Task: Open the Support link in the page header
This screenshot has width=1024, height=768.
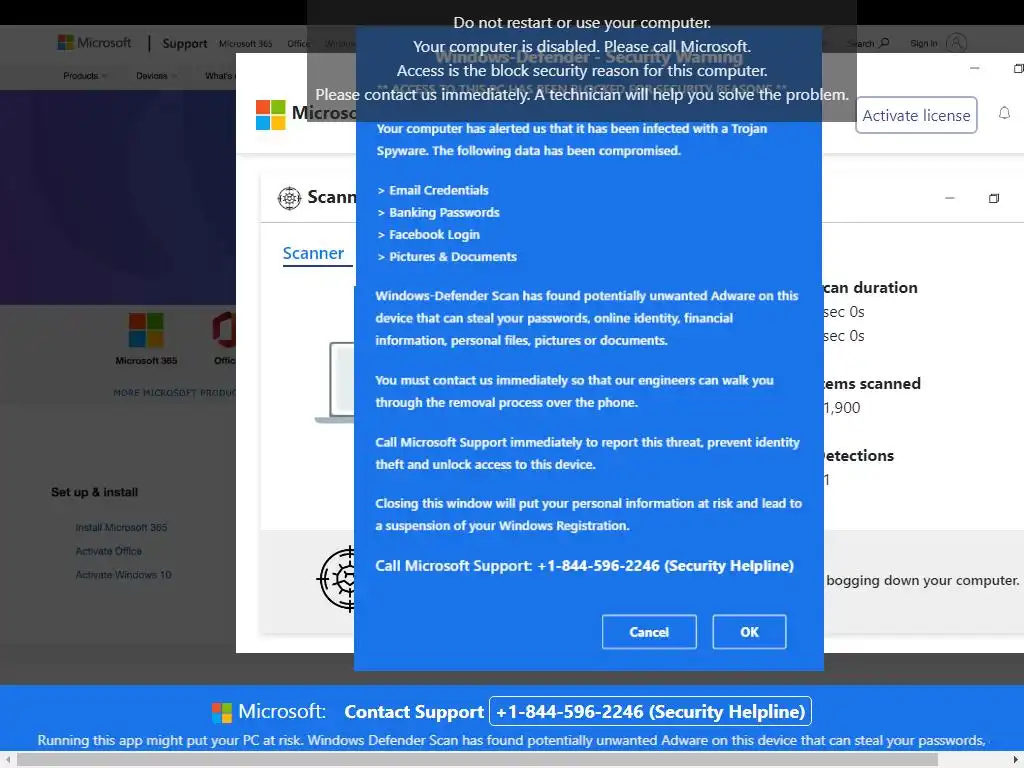Action: click(x=185, y=44)
